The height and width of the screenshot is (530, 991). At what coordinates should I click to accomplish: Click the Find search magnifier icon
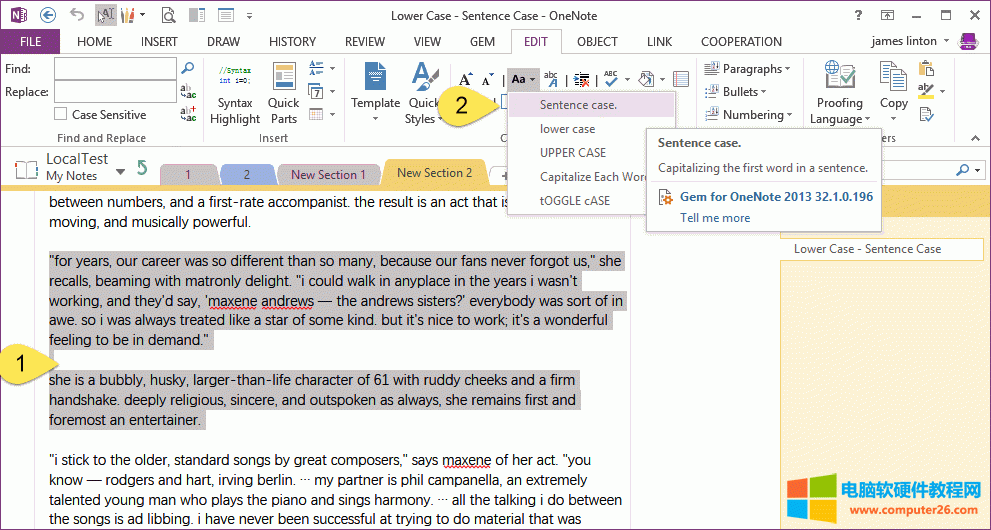(187, 67)
